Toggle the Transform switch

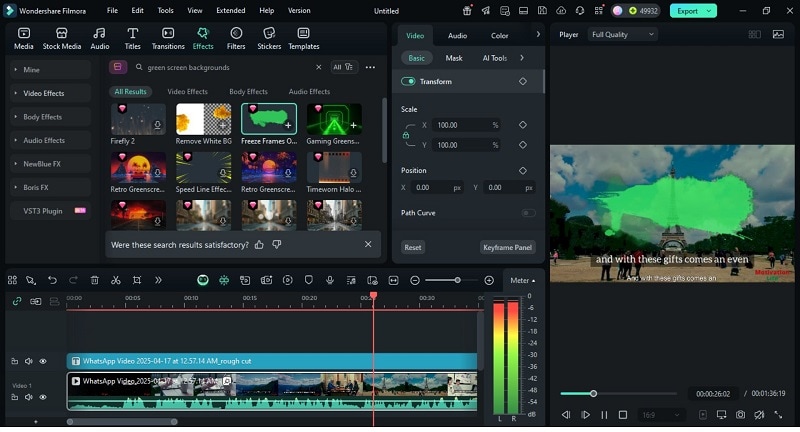[408, 81]
